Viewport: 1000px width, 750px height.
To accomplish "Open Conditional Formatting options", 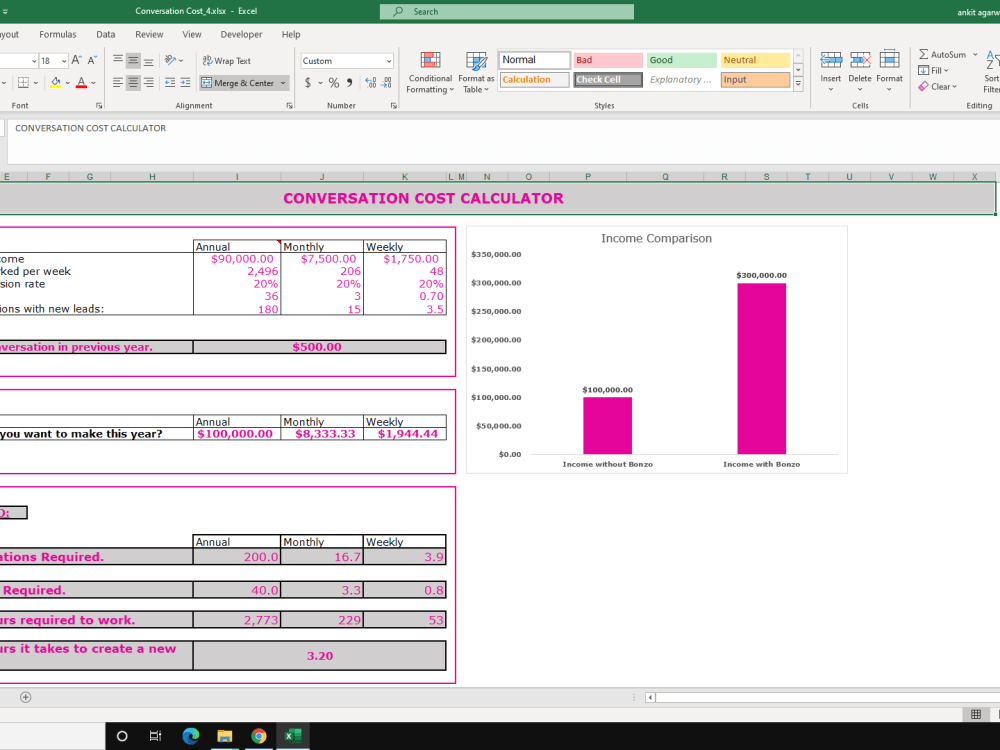I will 430,70.
